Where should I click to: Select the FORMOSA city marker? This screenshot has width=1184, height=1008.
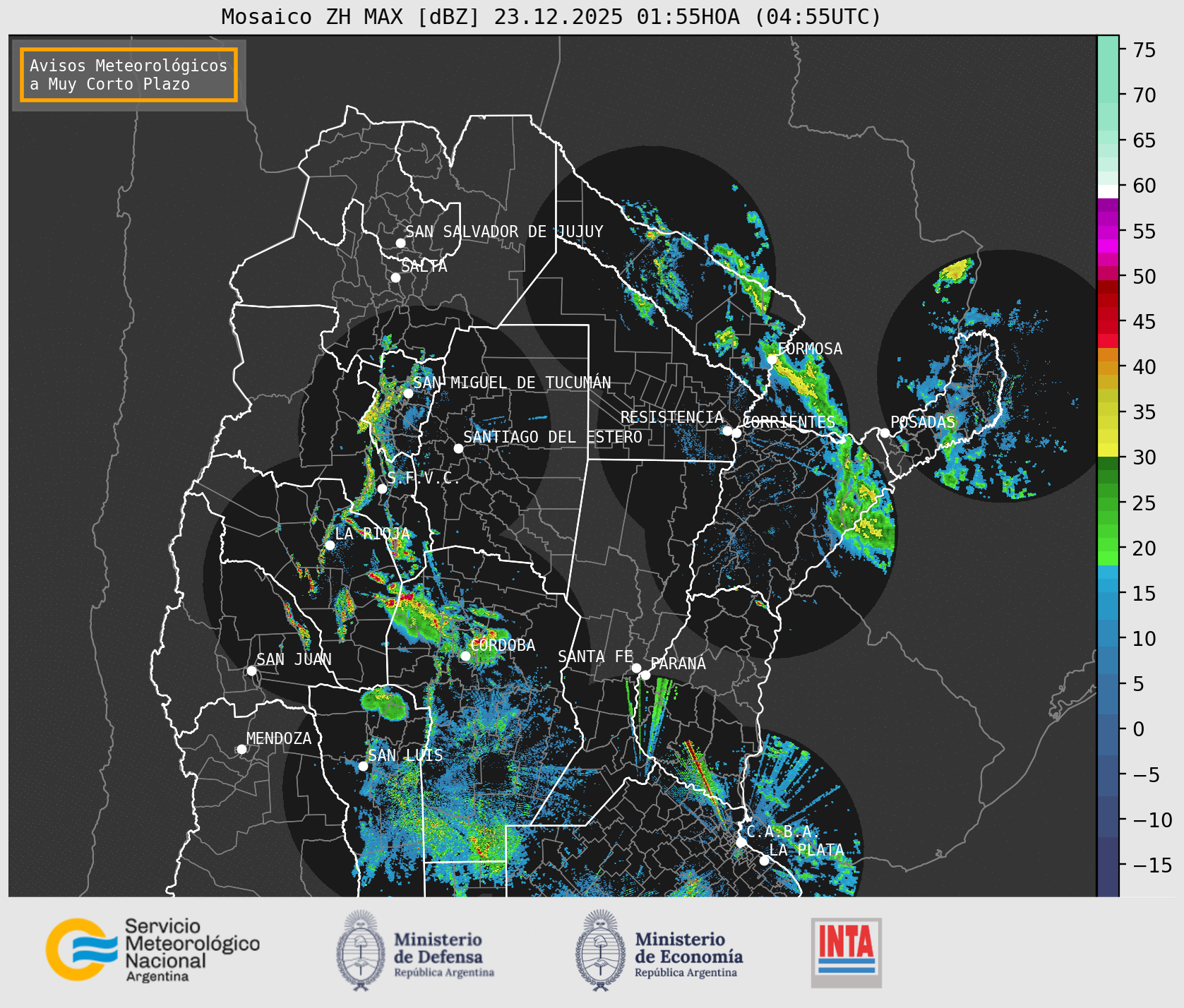coord(772,359)
